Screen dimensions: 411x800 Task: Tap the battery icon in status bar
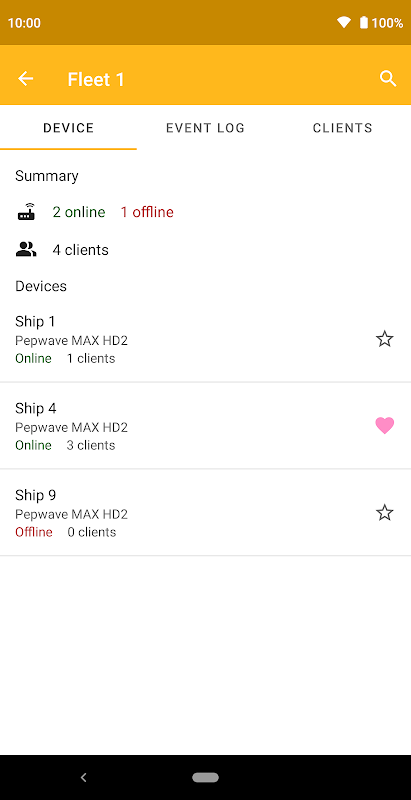point(364,22)
